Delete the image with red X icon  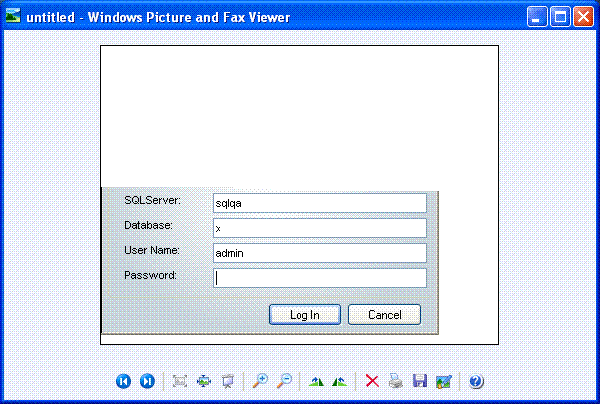point(372,381)
